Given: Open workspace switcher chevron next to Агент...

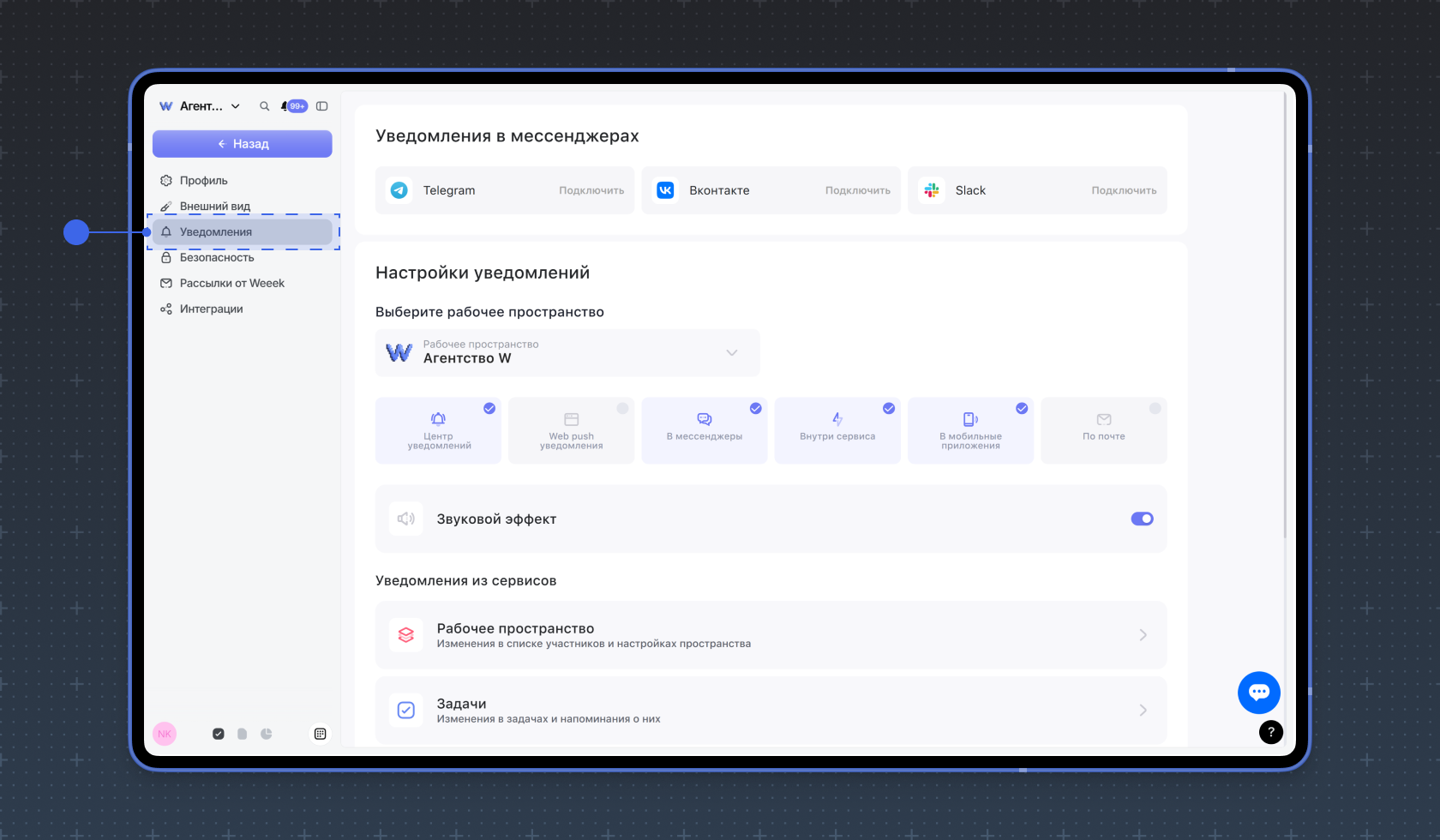Looking at the screenshot, I should (236, 106).
